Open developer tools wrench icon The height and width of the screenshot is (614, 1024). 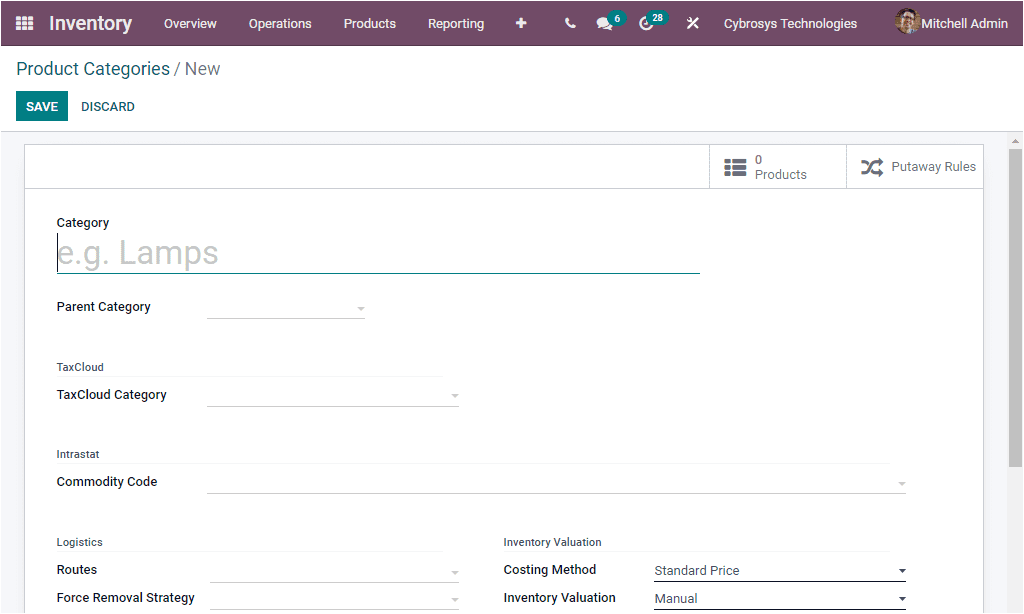tap(693, 23)
